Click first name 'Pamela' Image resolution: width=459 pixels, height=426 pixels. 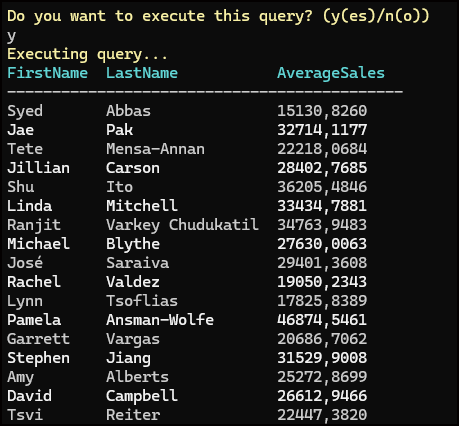(x=34, y=320)
